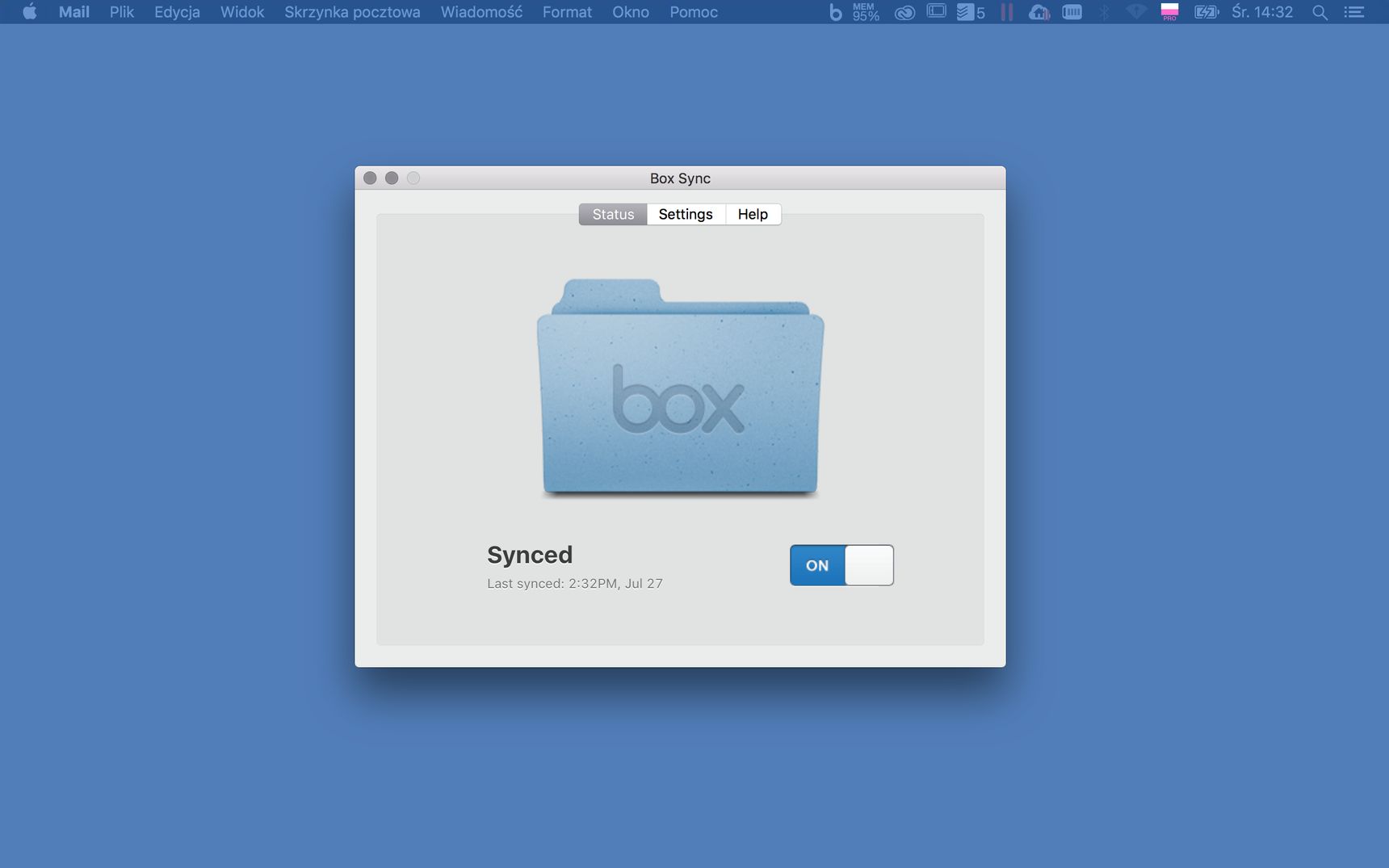The height and width of the screenshot is (868, 1389).
Task: Open the Help tab
Action: pos(753,214)
